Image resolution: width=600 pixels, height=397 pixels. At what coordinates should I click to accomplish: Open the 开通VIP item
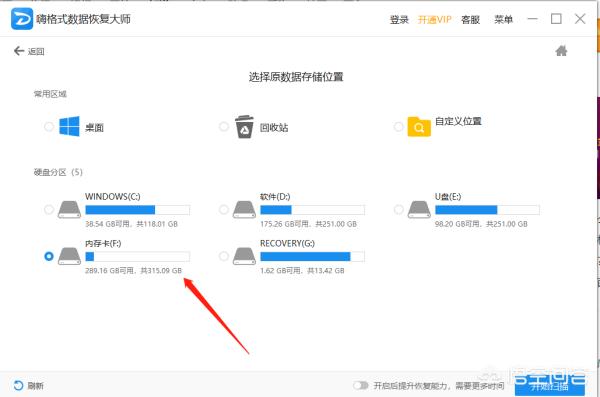(434, 20)
